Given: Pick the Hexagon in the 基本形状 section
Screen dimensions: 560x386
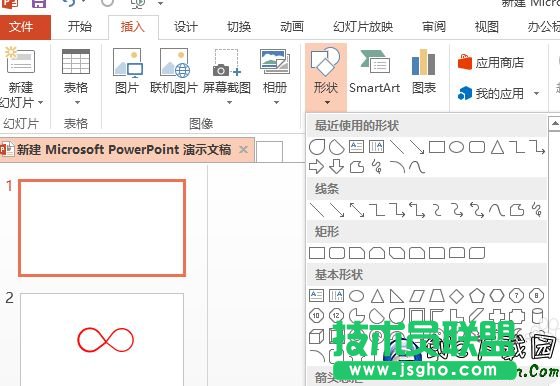Looking at the screenshot, I should 497,296.
